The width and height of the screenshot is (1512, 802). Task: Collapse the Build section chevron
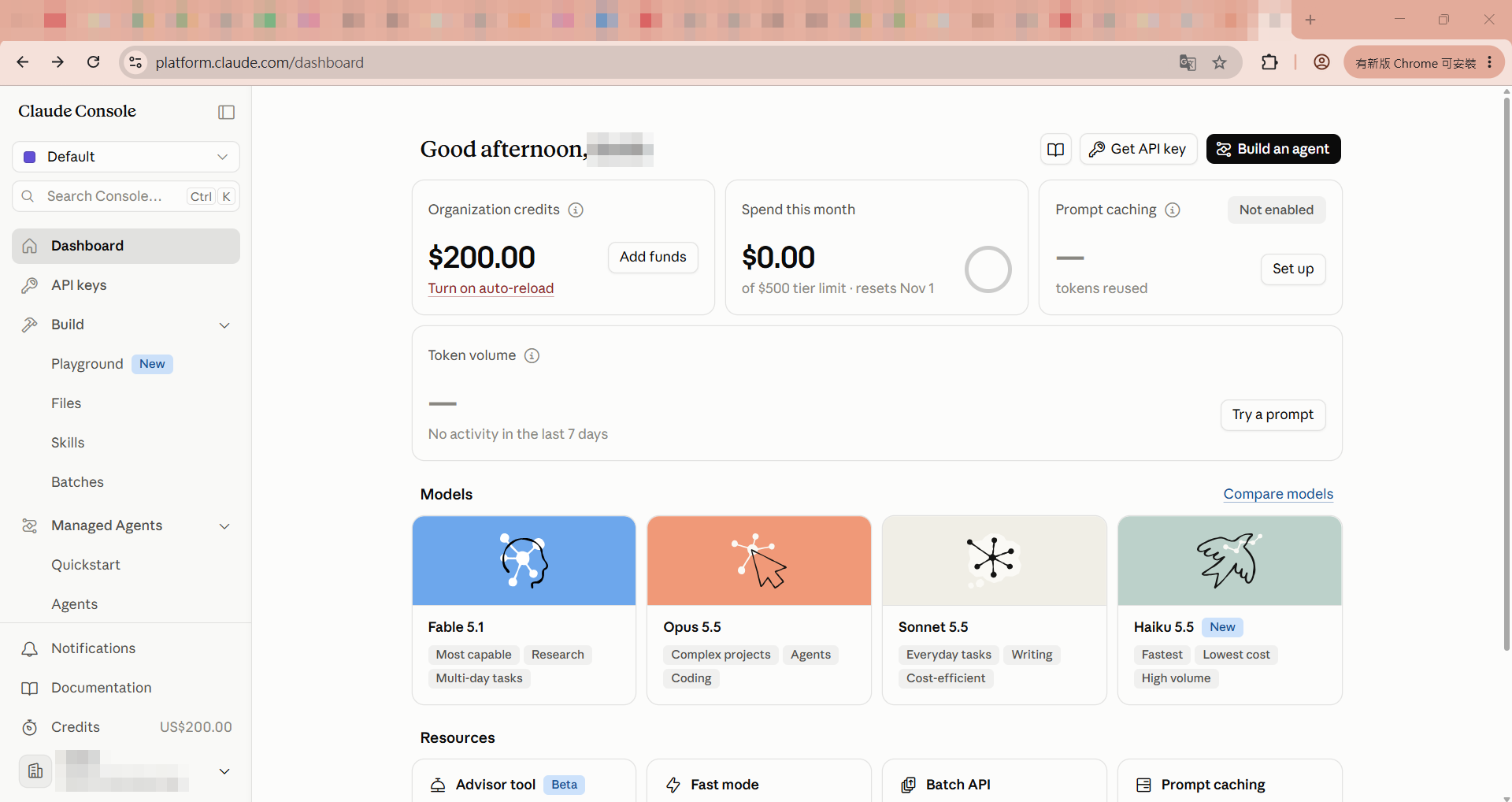pyautogui.click(x=224, y=325)
